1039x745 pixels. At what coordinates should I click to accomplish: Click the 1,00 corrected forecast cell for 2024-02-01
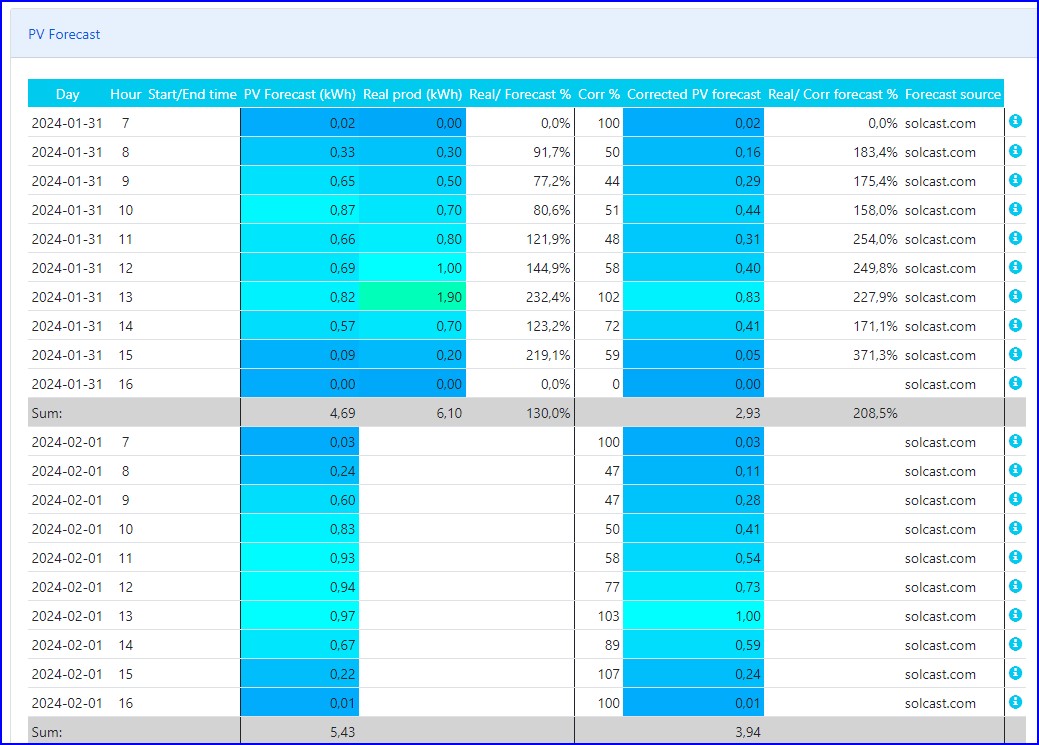693,616
